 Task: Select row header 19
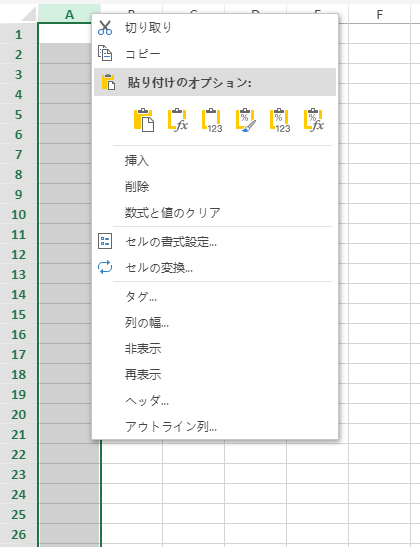point(18,394)
